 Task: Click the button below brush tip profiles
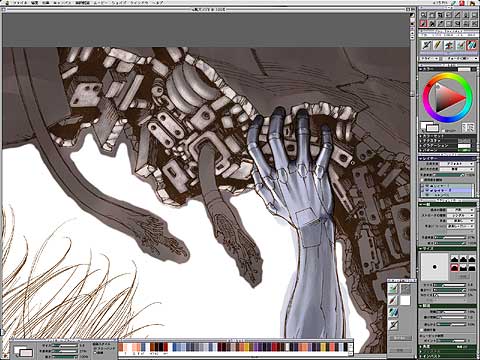tap(463, 277)
